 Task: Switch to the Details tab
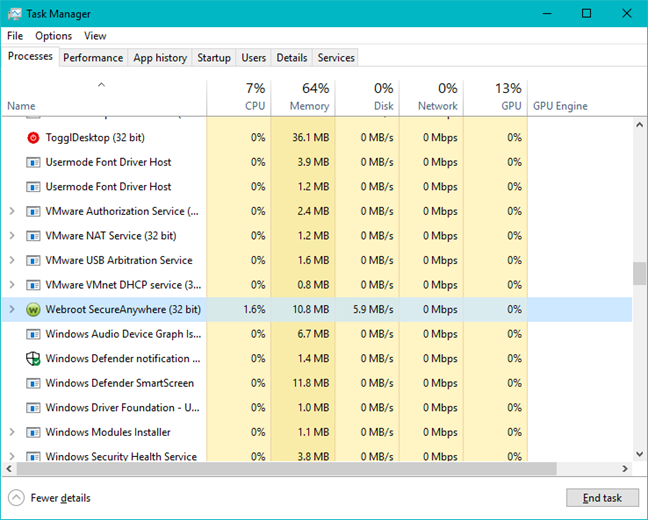(x=292, y=58)
